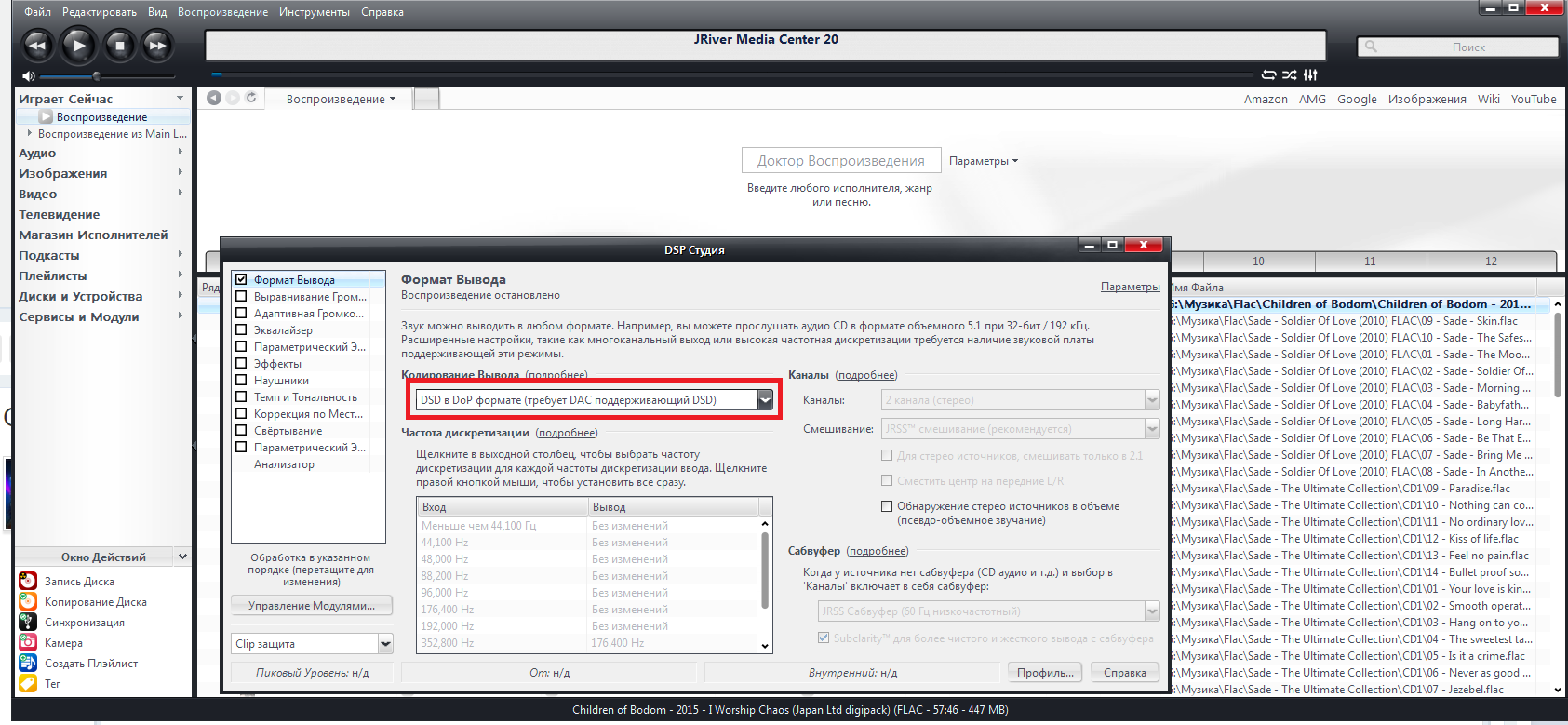Open the Справка menu
The height and width of the screenshot is (725, 1568).
tap(382, 12)
